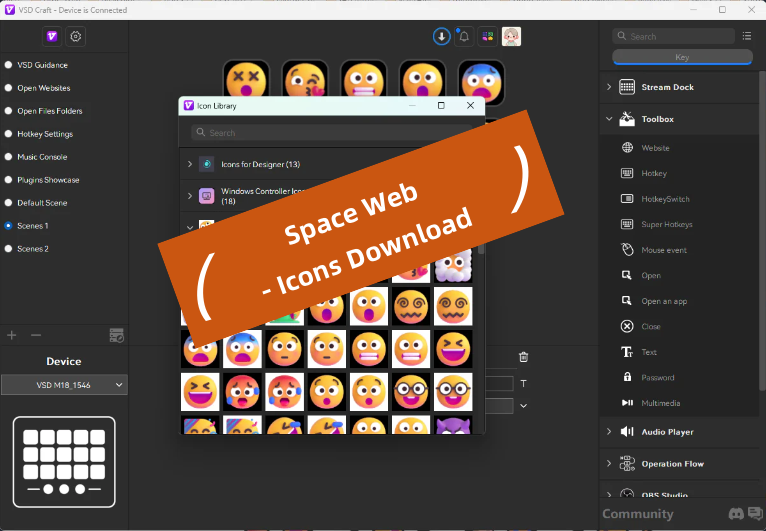
Task: Select the Key tab
Action: [x=682, y=58]
